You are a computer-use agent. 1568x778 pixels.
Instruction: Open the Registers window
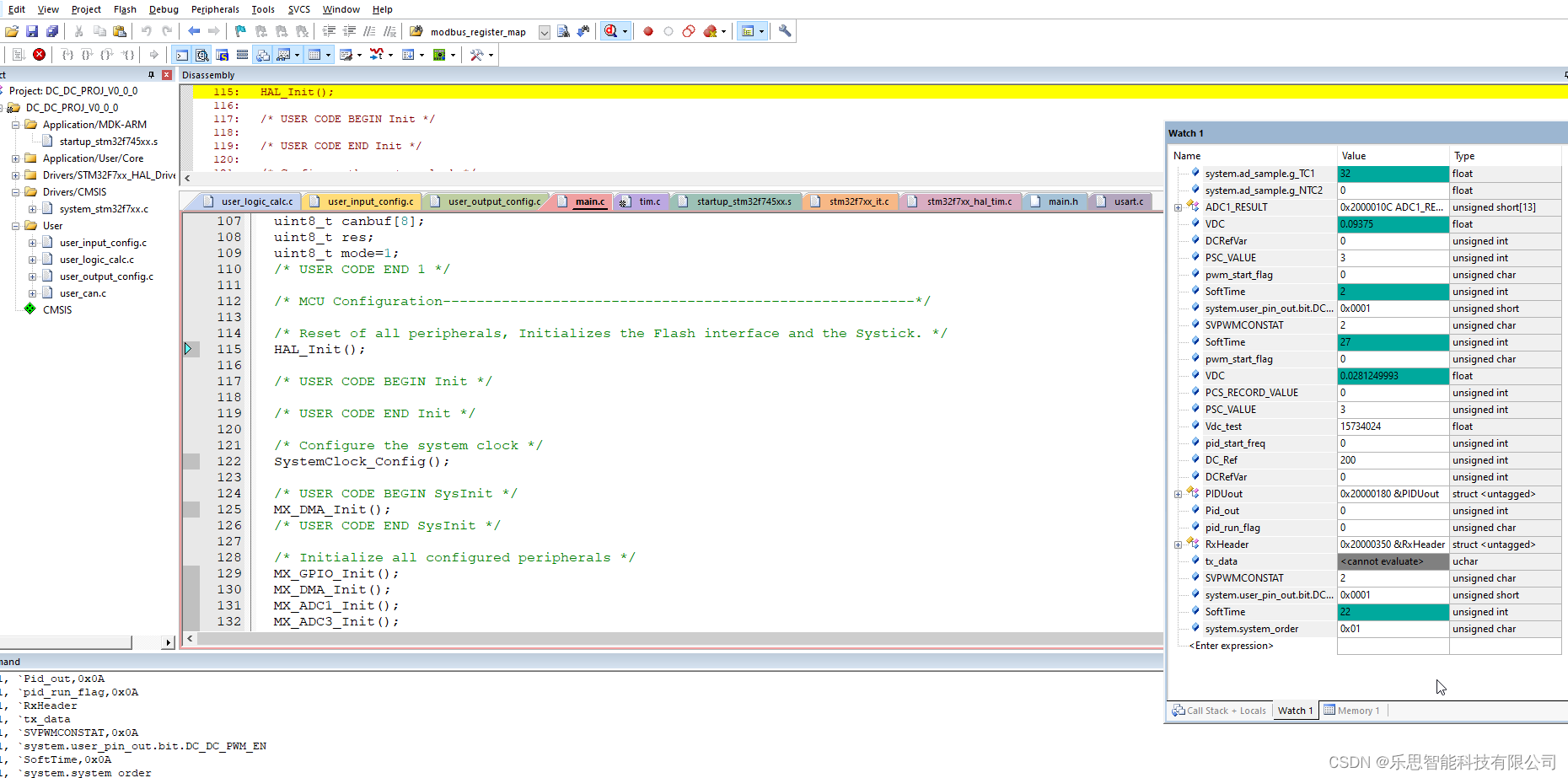click(243, 55)
